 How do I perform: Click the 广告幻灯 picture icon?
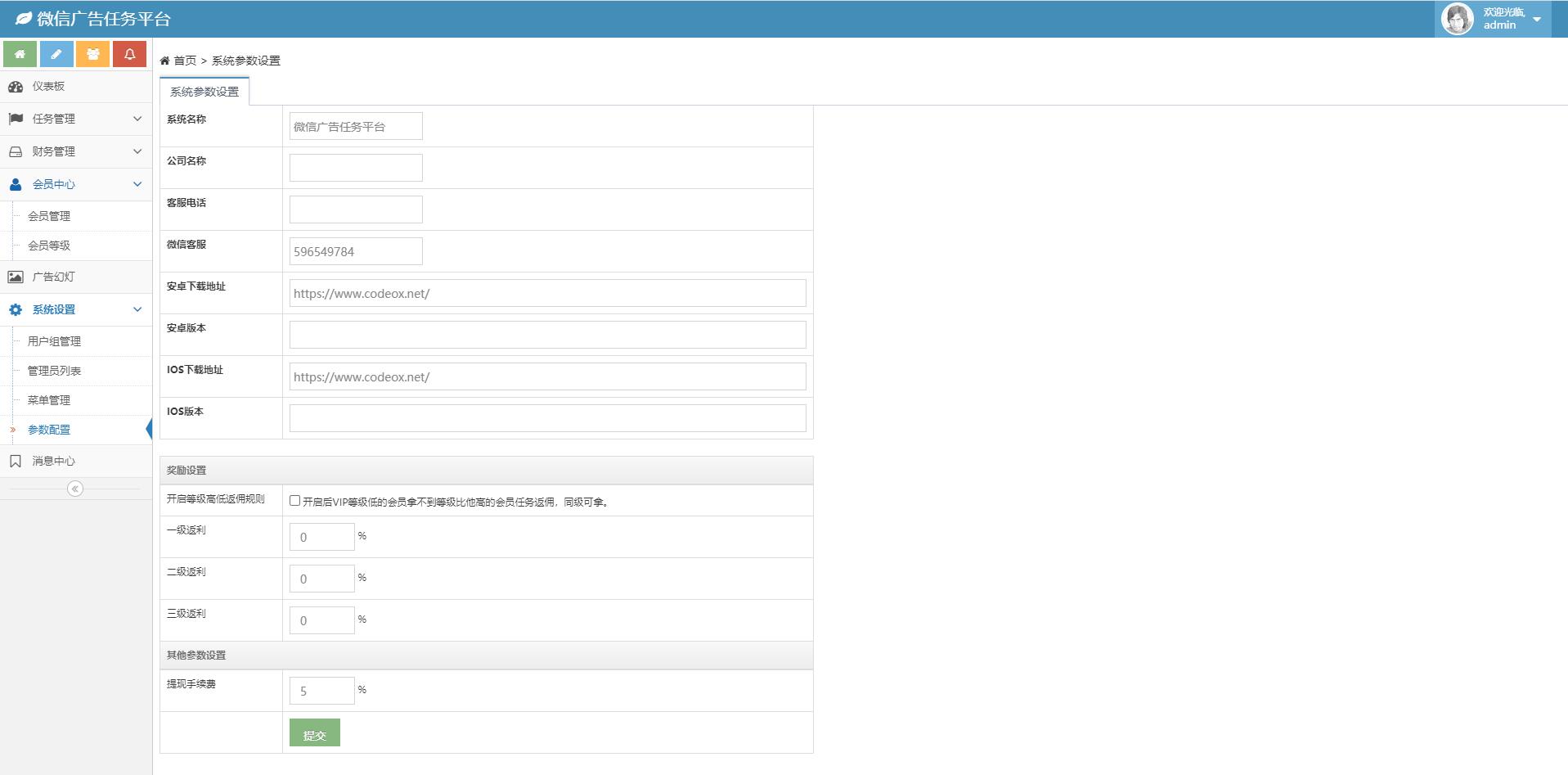coord(16,277)
